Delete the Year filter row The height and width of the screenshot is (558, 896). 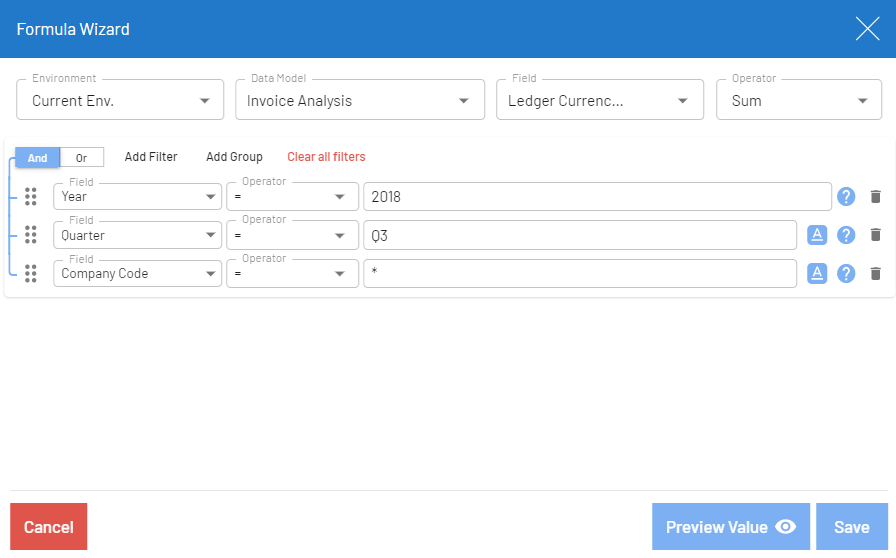pyautogui.click(x=875, y=197)
